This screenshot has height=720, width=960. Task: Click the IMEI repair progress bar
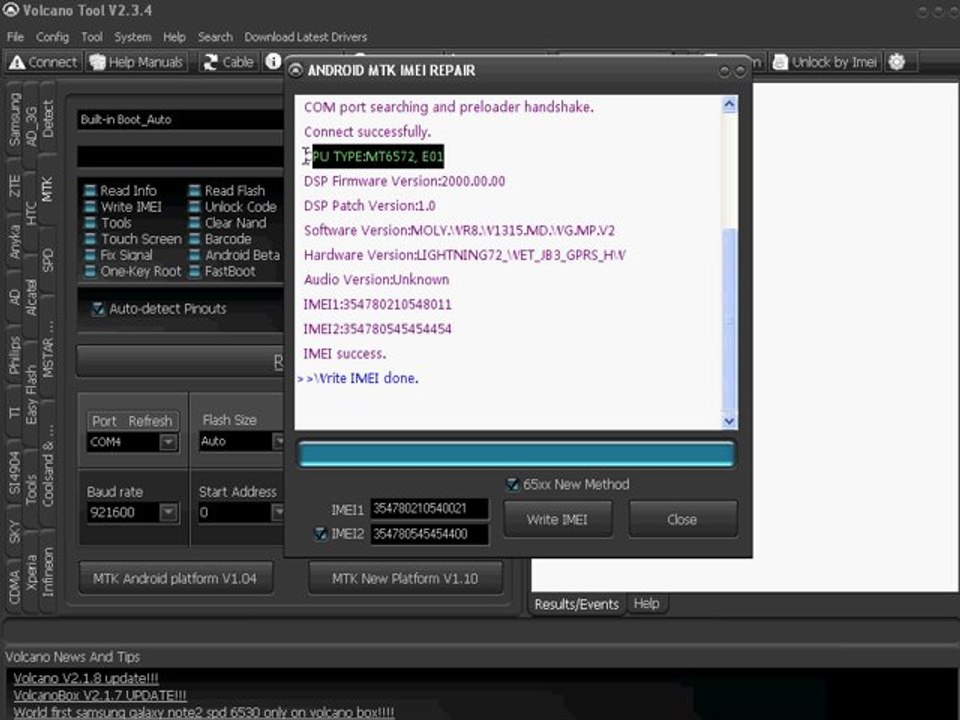pyautogui.click(x=516, y=454)
